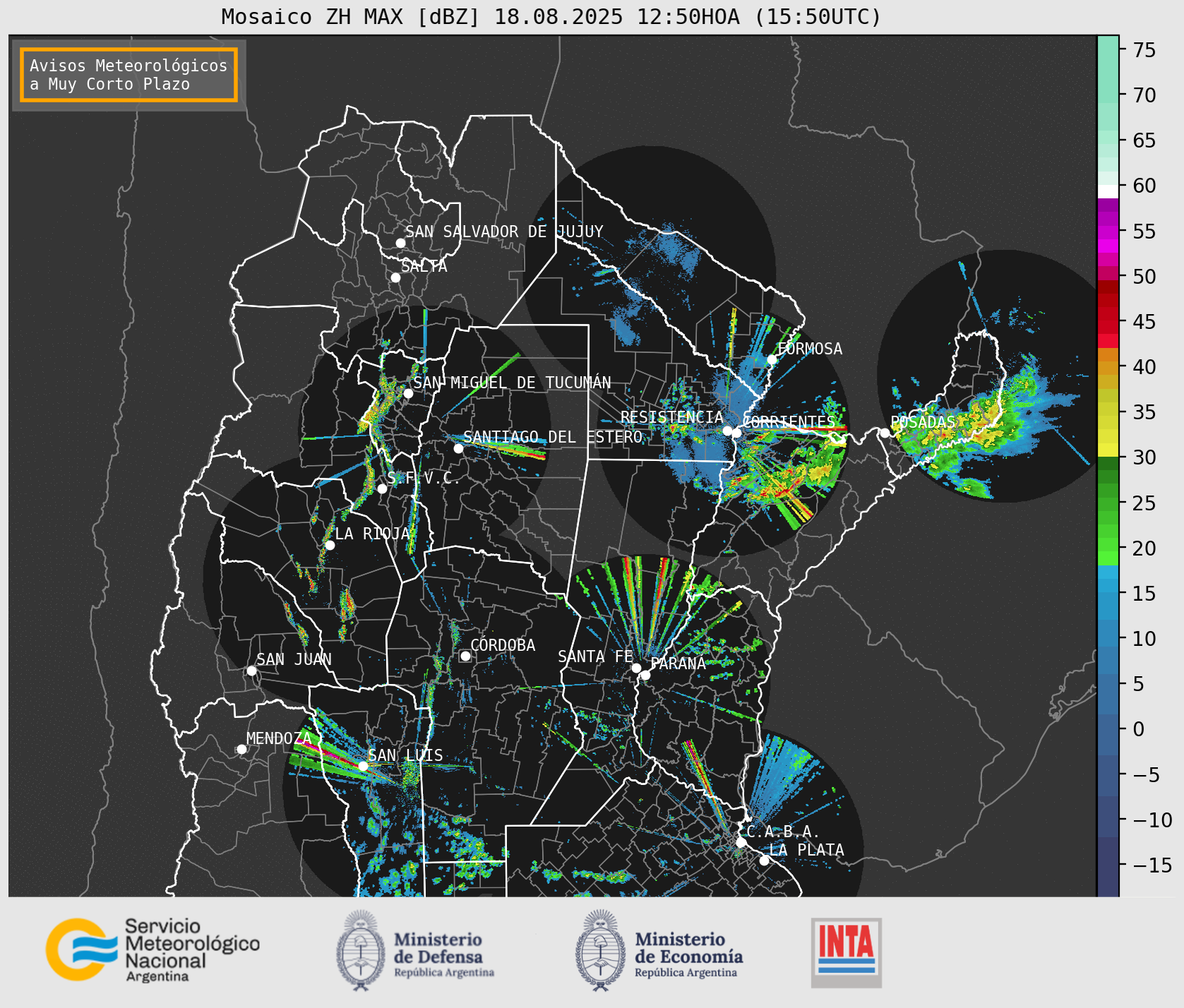
Task: Click the CORRIENTES label
Action: [789, 422]
